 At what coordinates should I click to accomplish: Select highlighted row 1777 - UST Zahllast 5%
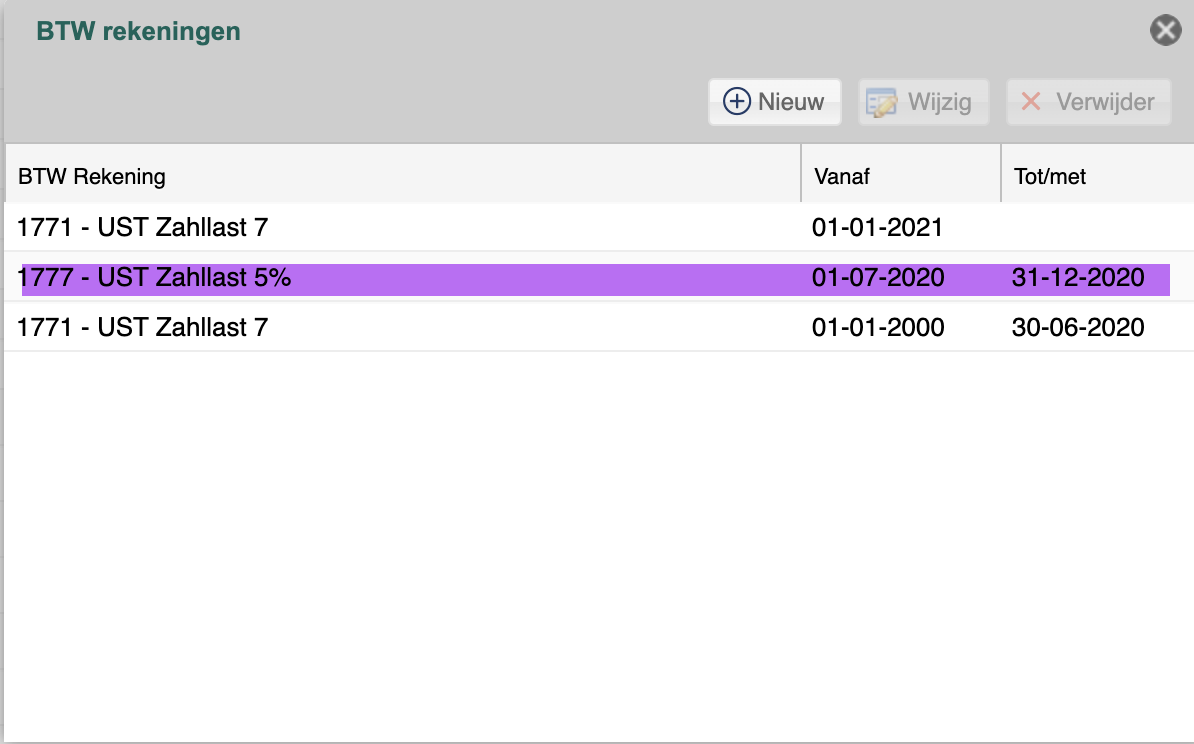[x=155, y=278]
